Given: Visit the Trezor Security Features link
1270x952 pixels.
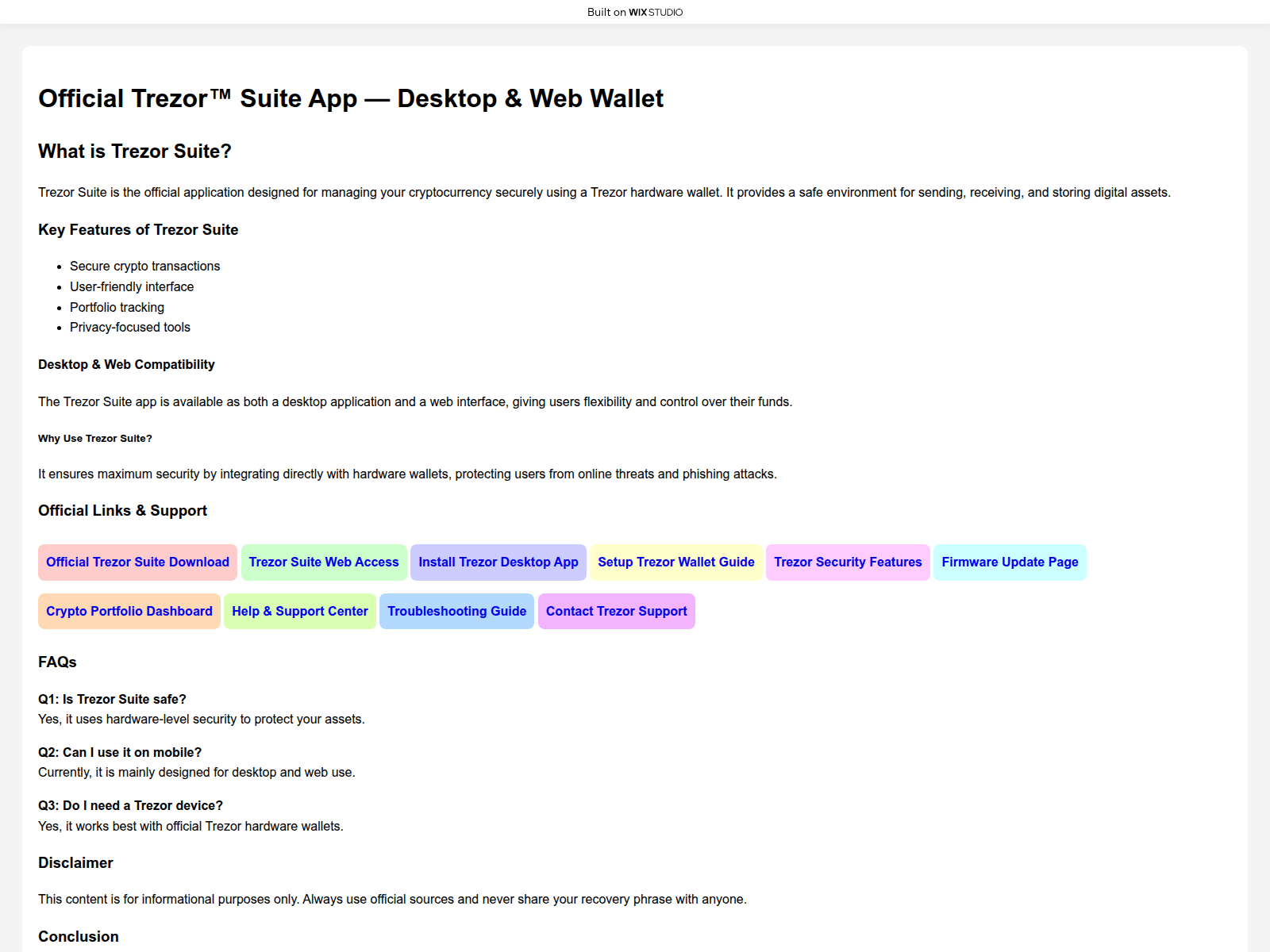Looking at the screenshot, I should pos(848,562).
